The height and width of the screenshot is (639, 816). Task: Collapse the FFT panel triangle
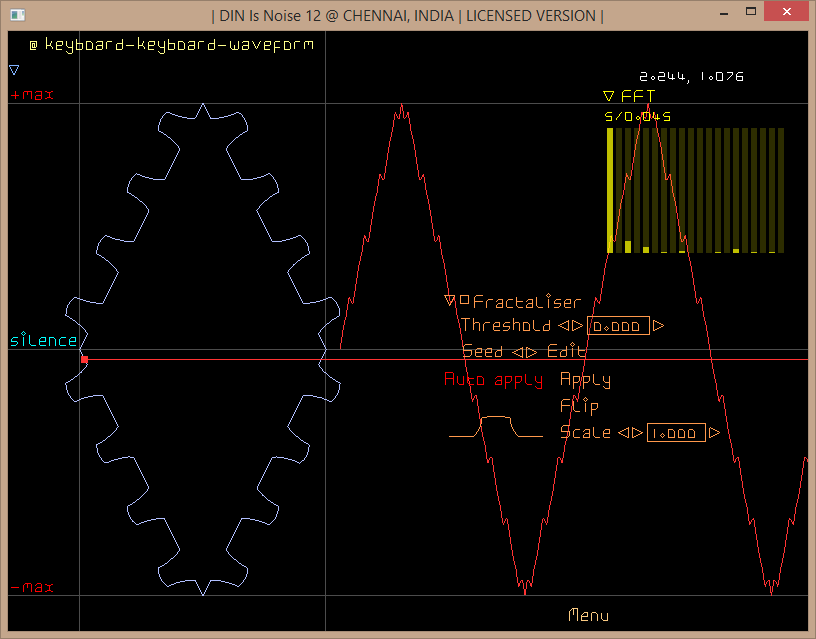608,97
